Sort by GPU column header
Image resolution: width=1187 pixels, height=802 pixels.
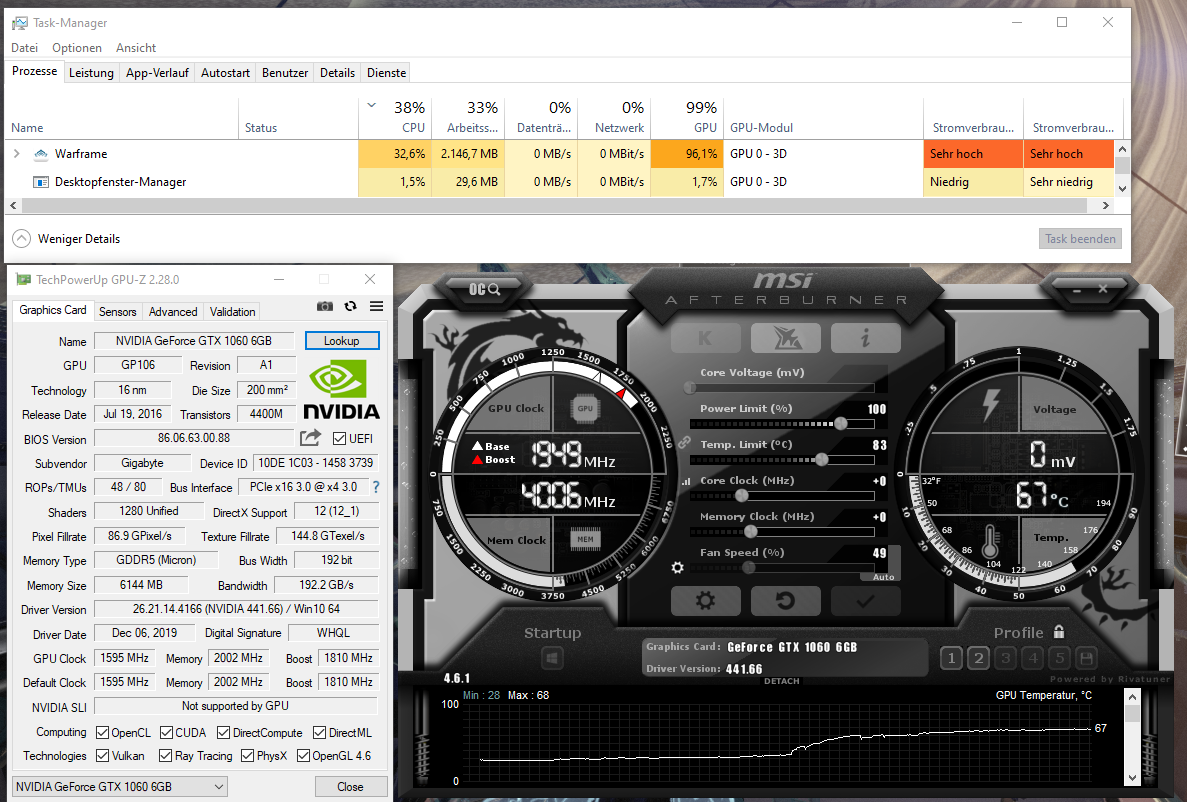tap(688, 117)
